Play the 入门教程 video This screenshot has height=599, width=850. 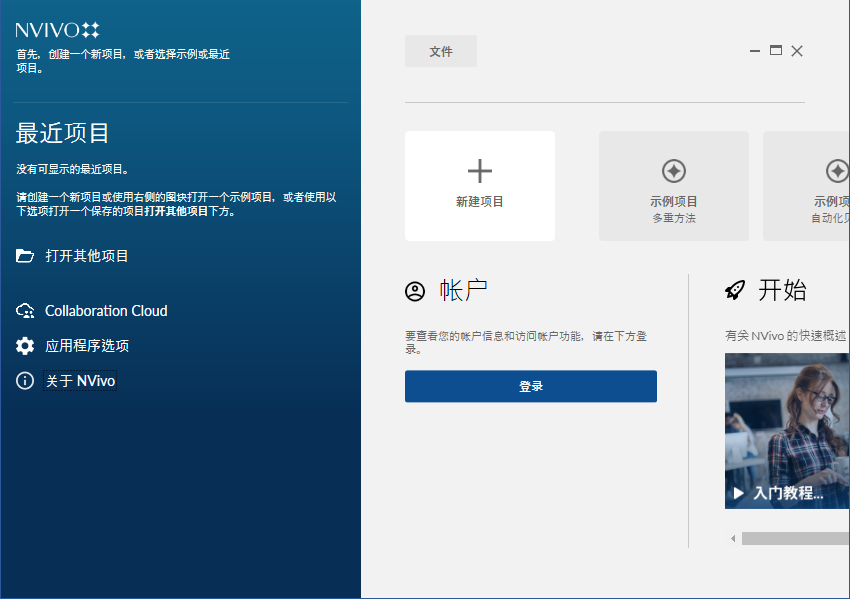point(738,493)
